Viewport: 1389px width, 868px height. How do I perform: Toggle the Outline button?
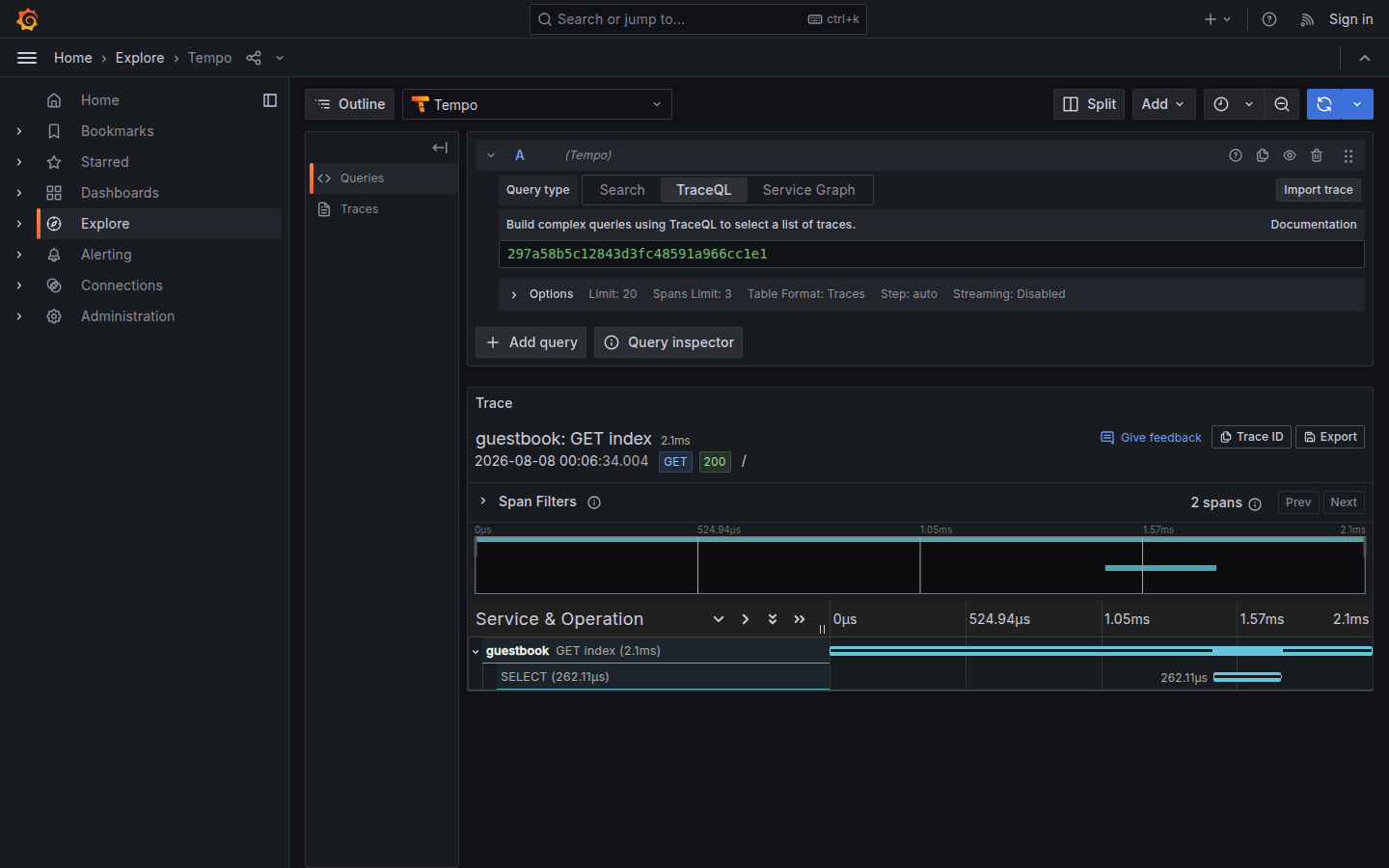350,104
